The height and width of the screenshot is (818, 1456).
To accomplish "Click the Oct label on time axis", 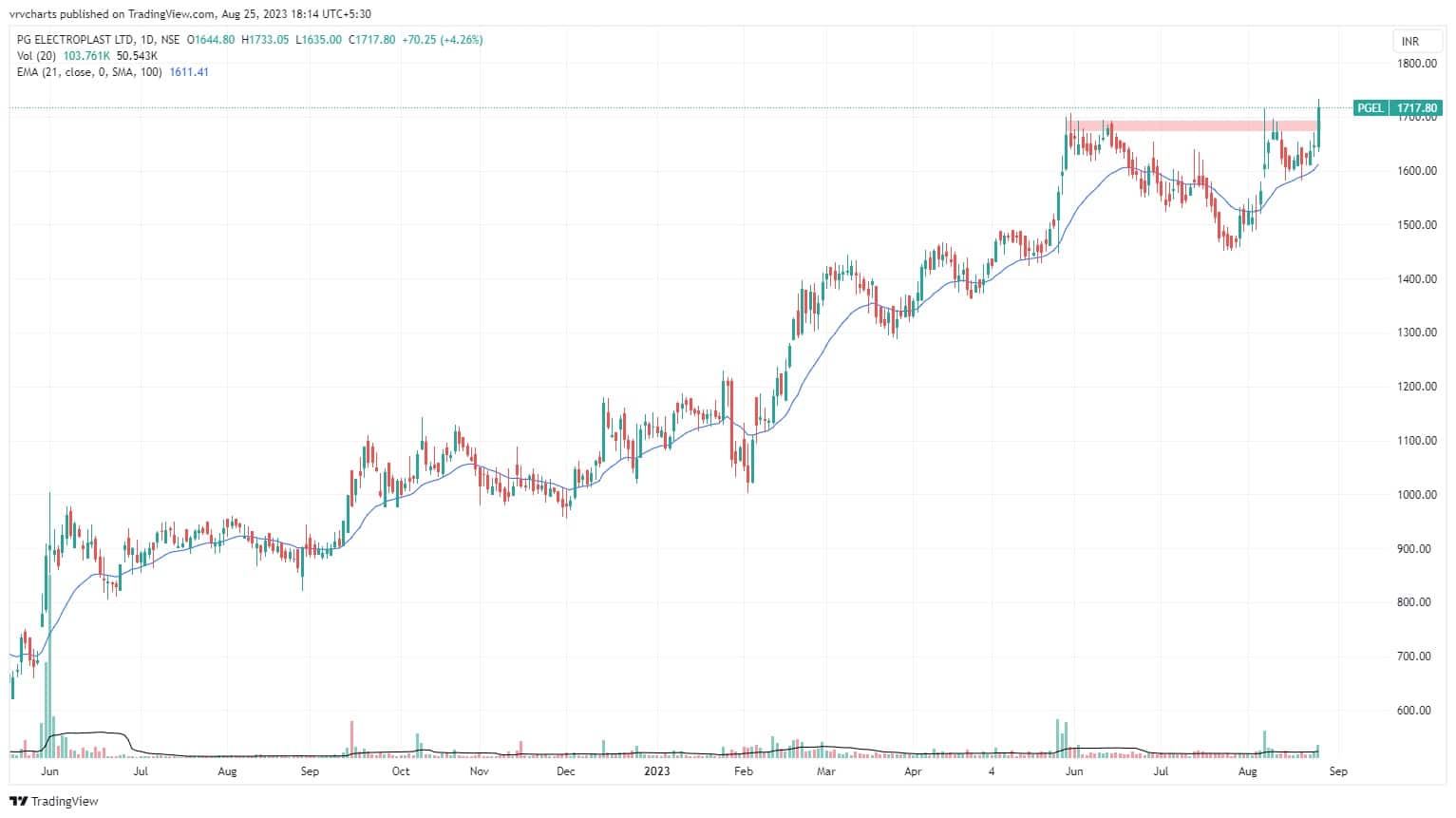I will point(401,771).
